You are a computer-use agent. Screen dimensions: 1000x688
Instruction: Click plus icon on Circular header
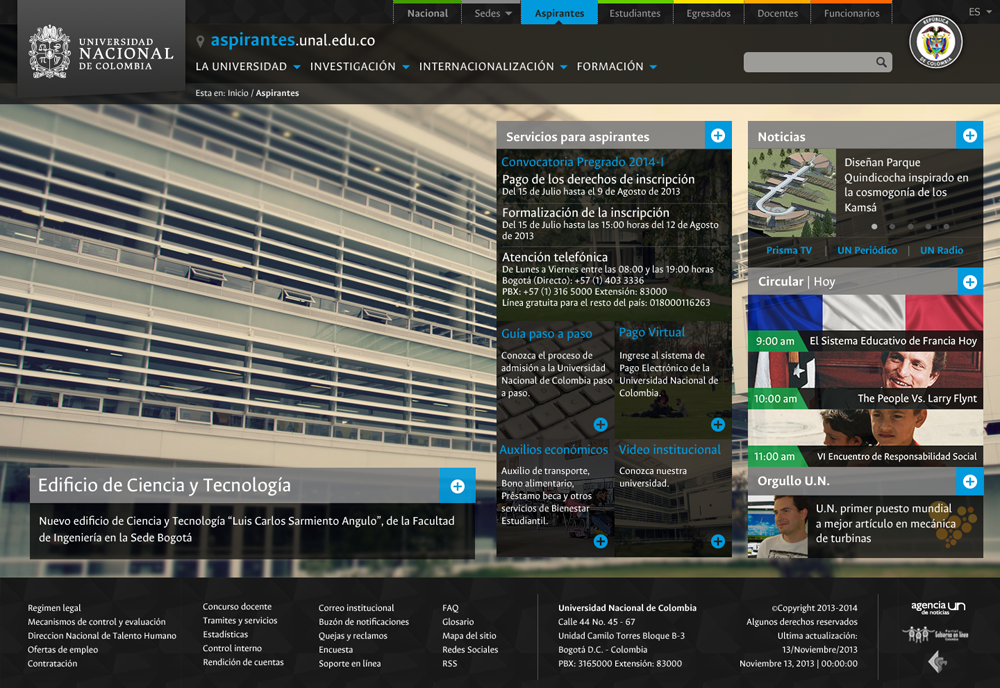pyautogui.click(x=969, y=282)
